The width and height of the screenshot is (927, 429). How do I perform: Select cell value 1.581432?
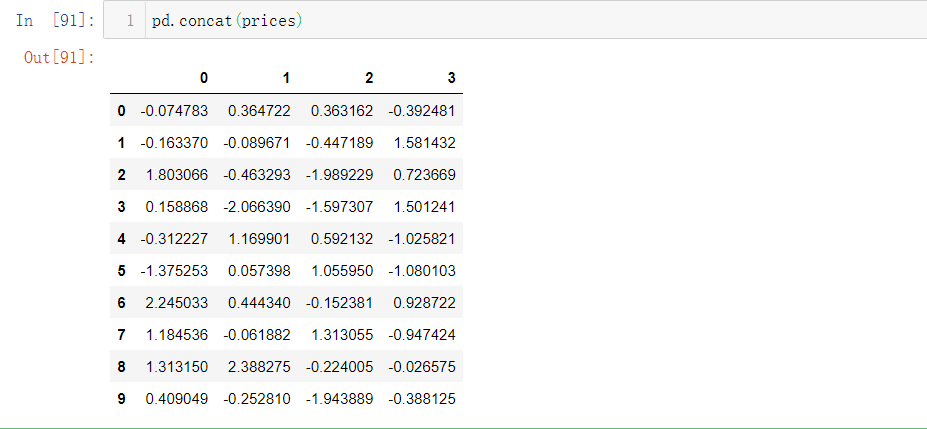(x=424, y=142)
